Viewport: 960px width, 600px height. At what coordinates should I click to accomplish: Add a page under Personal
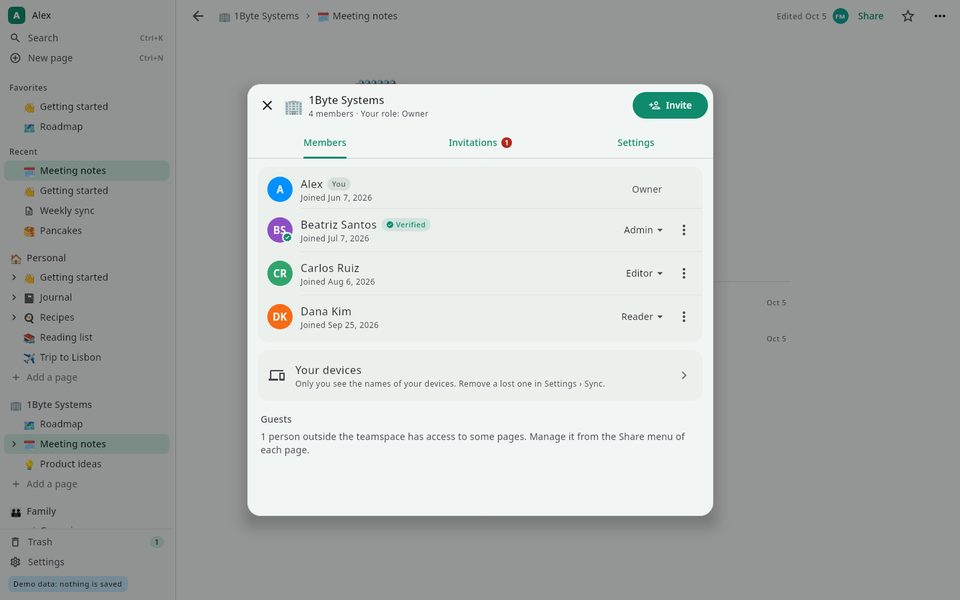[x=86, y=378]
